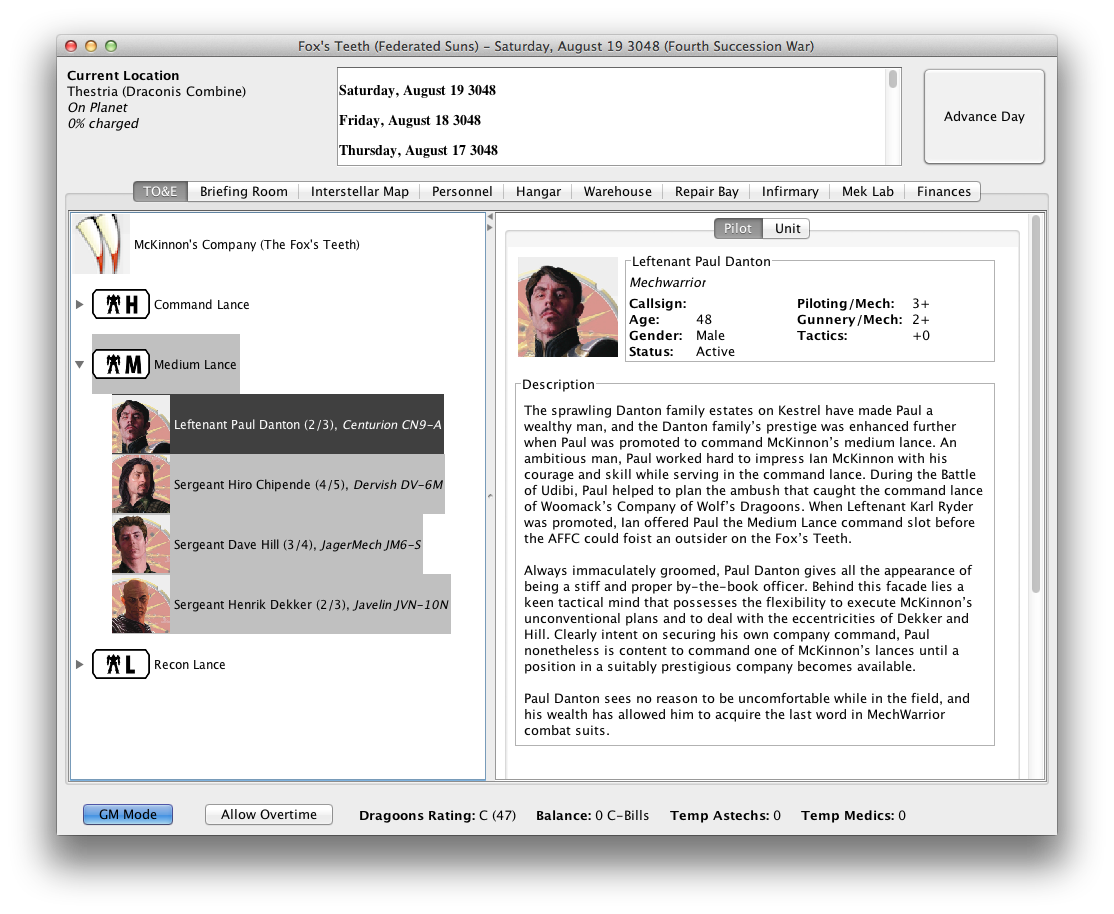Viewport: 1114px width, 914px height.
Task: Click the Piloting/Mech 3+ value
Action: point(921,303)
